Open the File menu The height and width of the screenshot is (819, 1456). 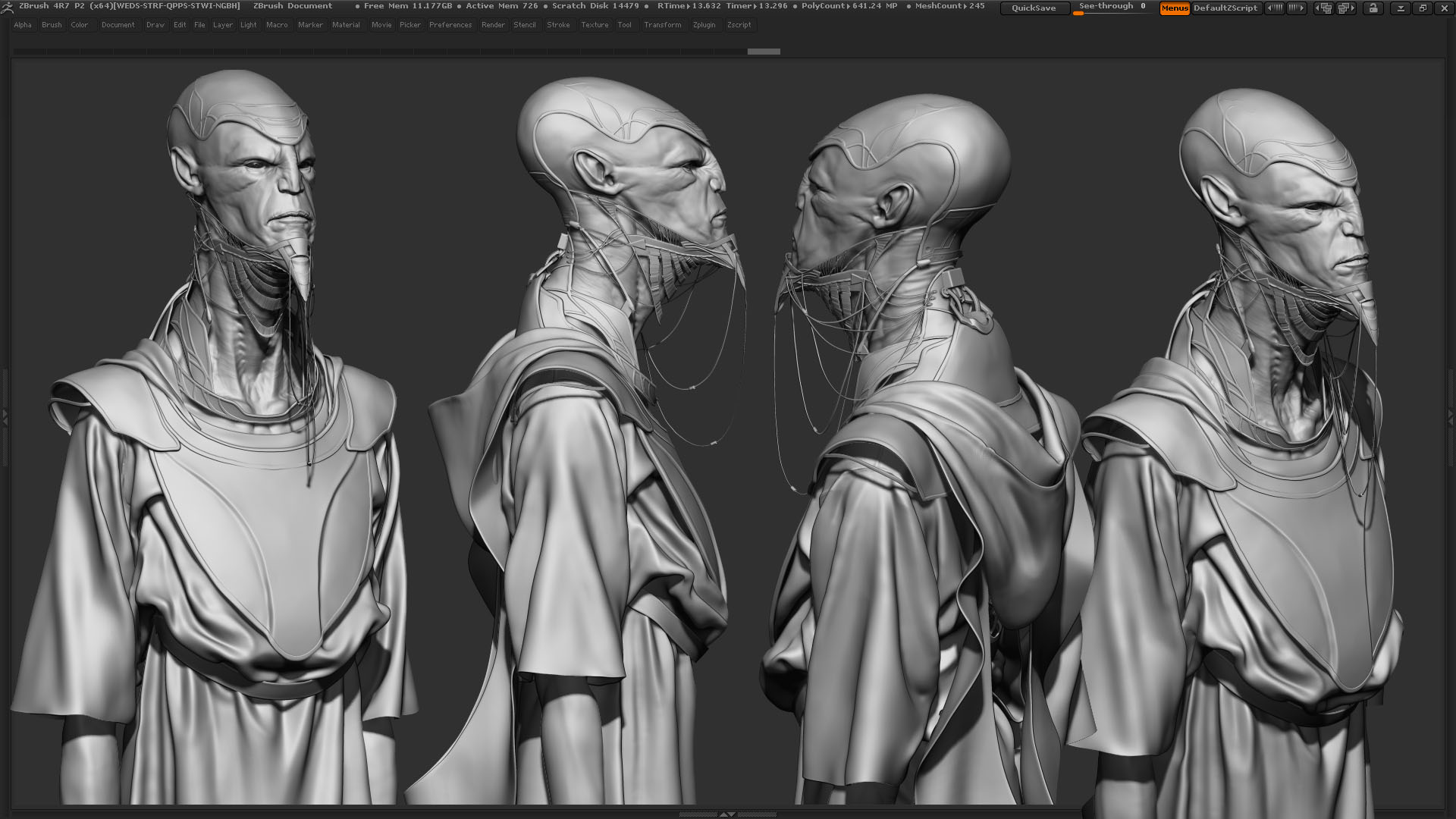(199, 25)
